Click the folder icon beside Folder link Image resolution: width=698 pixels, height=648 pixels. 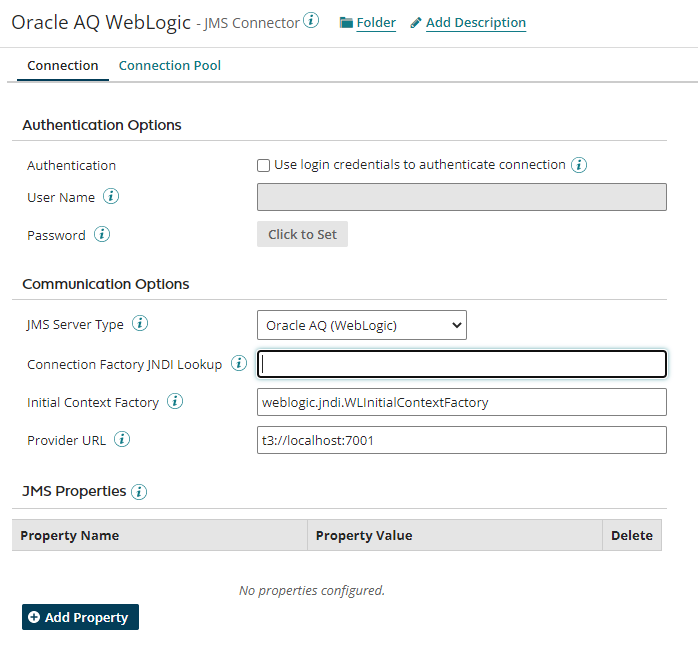pyautogui.click(x=346, y=22)
